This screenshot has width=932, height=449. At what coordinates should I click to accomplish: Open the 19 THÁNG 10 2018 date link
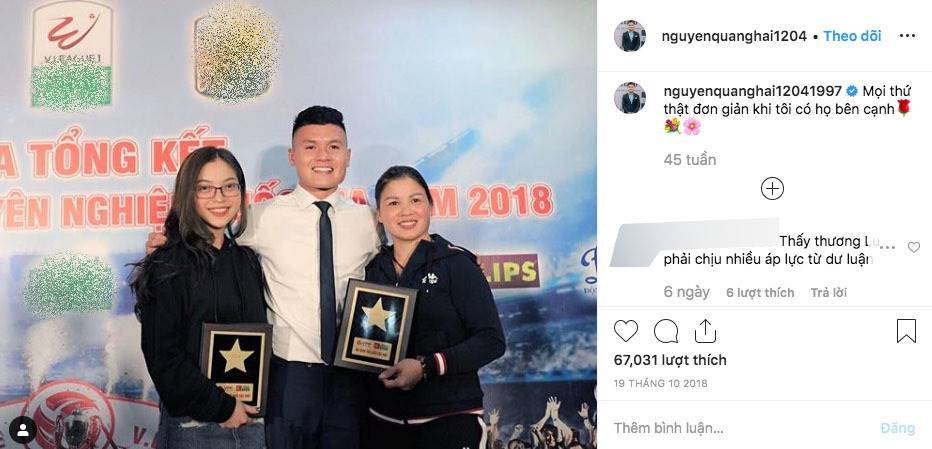coord(660,384)
